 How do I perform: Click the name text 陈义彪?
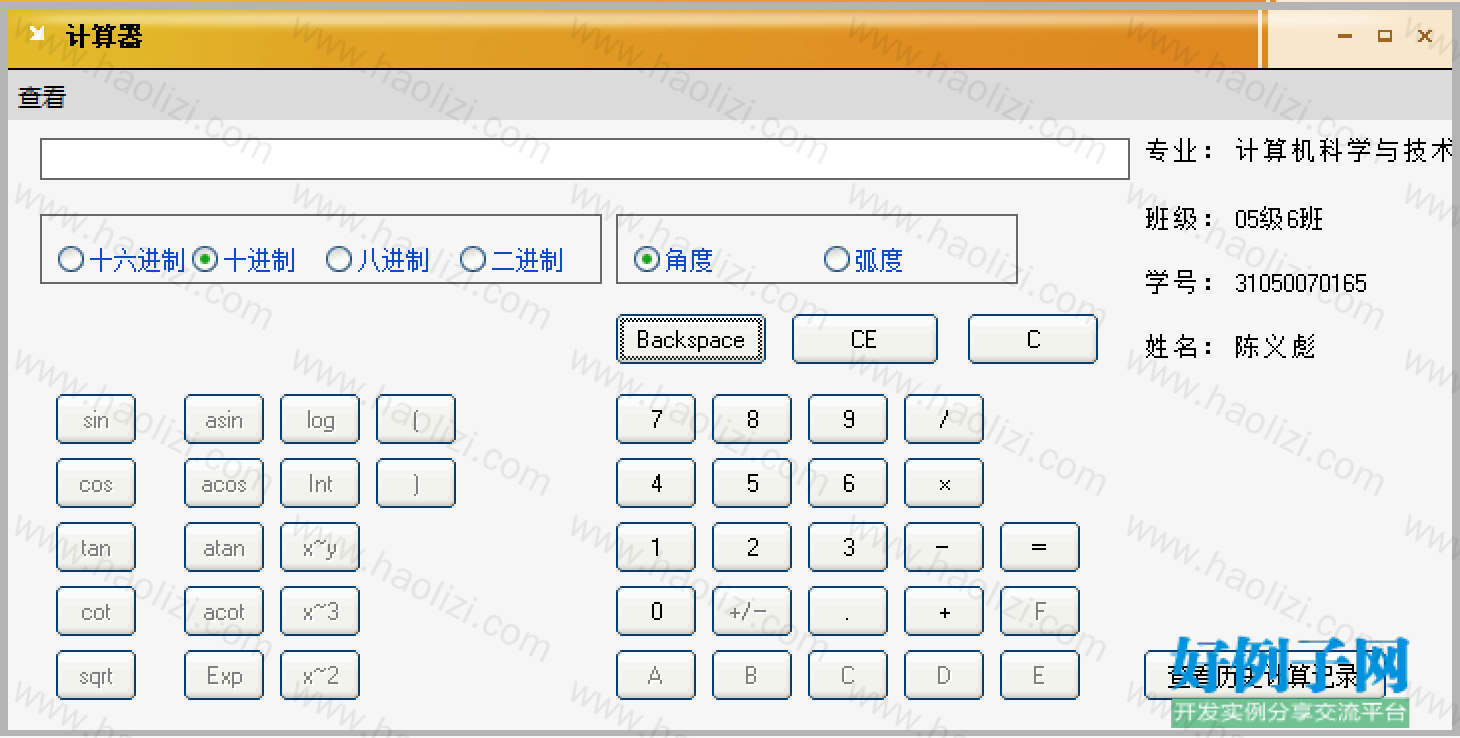pyautogui.click(x=1275, y=347)
